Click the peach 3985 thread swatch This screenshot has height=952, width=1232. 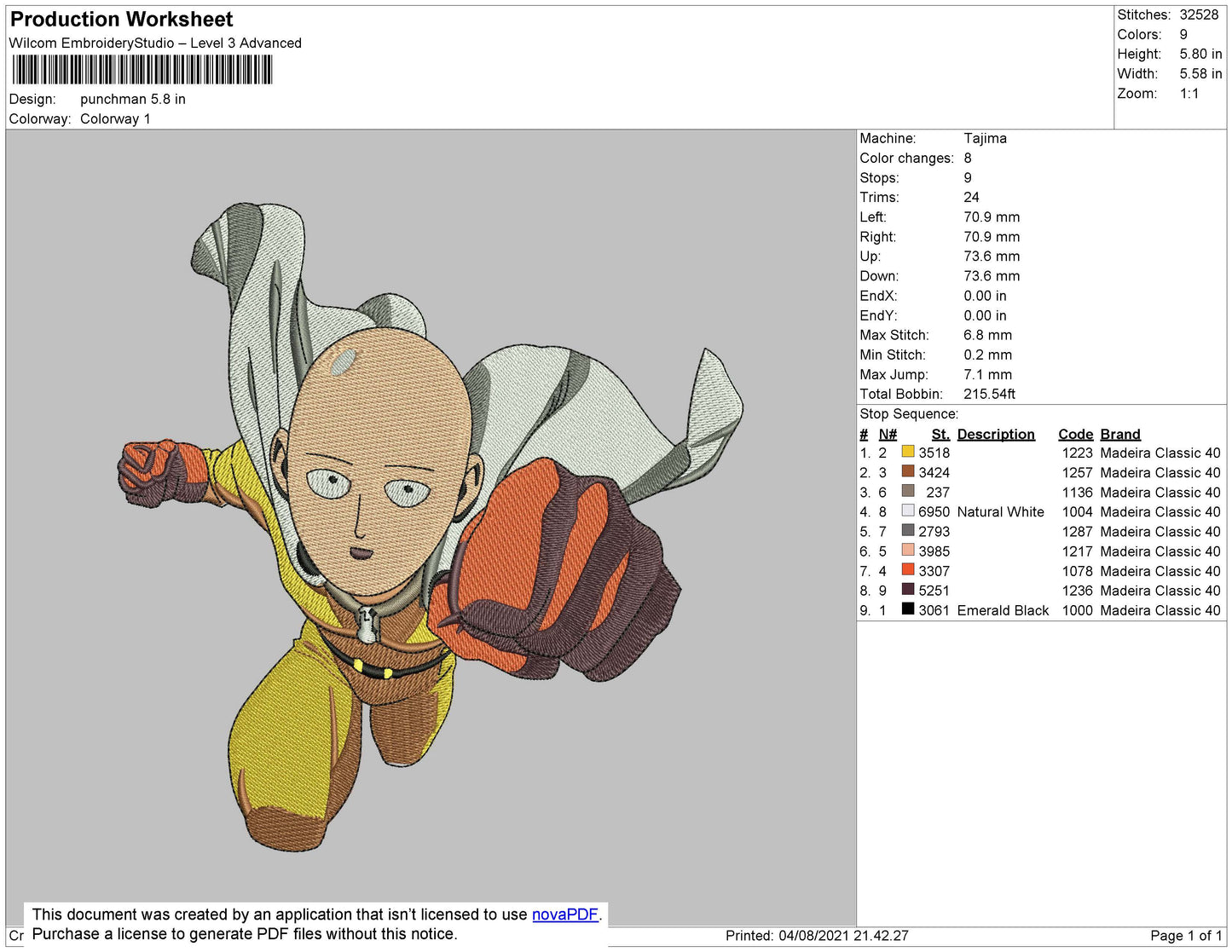tap(908, 550)
